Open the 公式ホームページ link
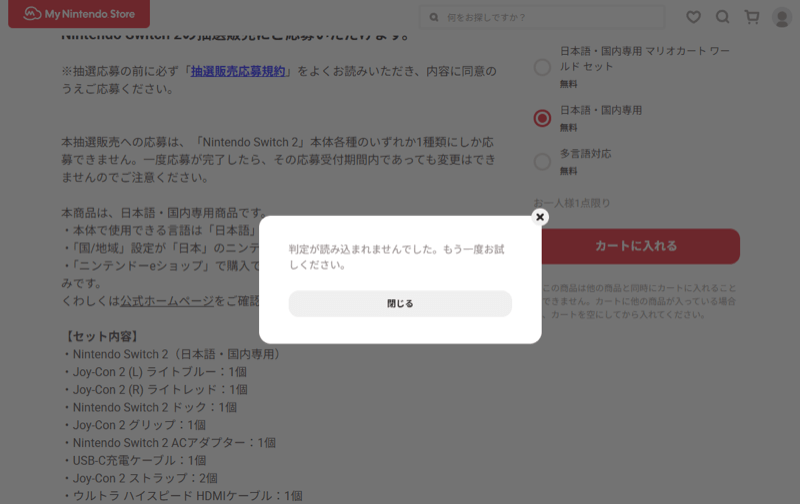The image size is (800, 504). coord(167,301)
